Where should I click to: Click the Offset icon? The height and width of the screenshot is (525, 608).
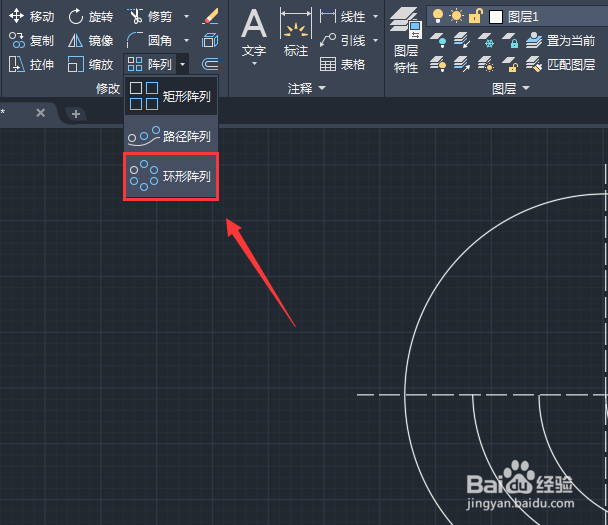point(210,64)
